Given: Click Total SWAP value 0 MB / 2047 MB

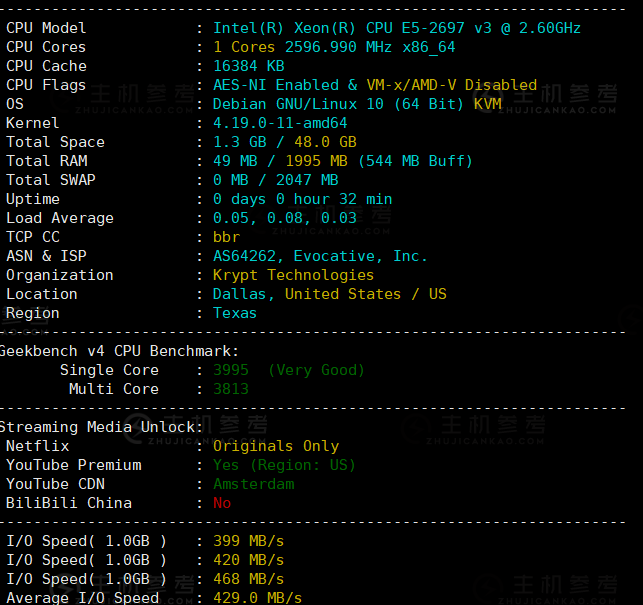Looking at the screenshot, I should pyautogui.click(x=276, y=180).
